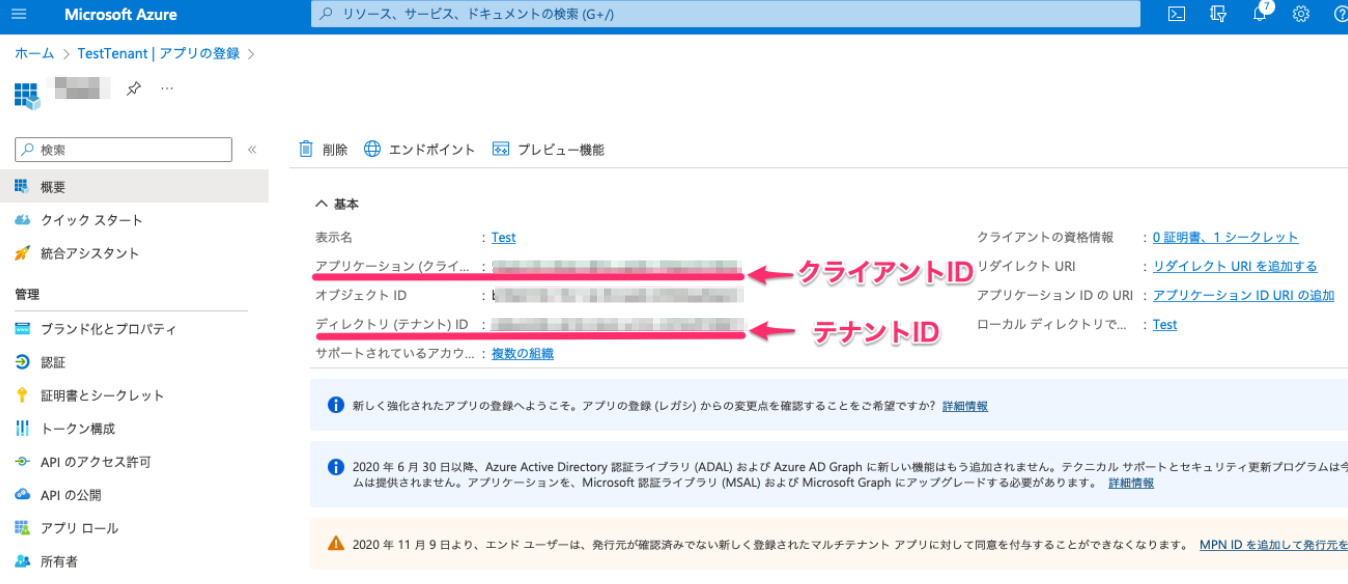Click the 概要 icon in the sidebar
Image resolution: width=1348 pixels, height=584 pixels.
pyautogui.click(x=22, y=187)
